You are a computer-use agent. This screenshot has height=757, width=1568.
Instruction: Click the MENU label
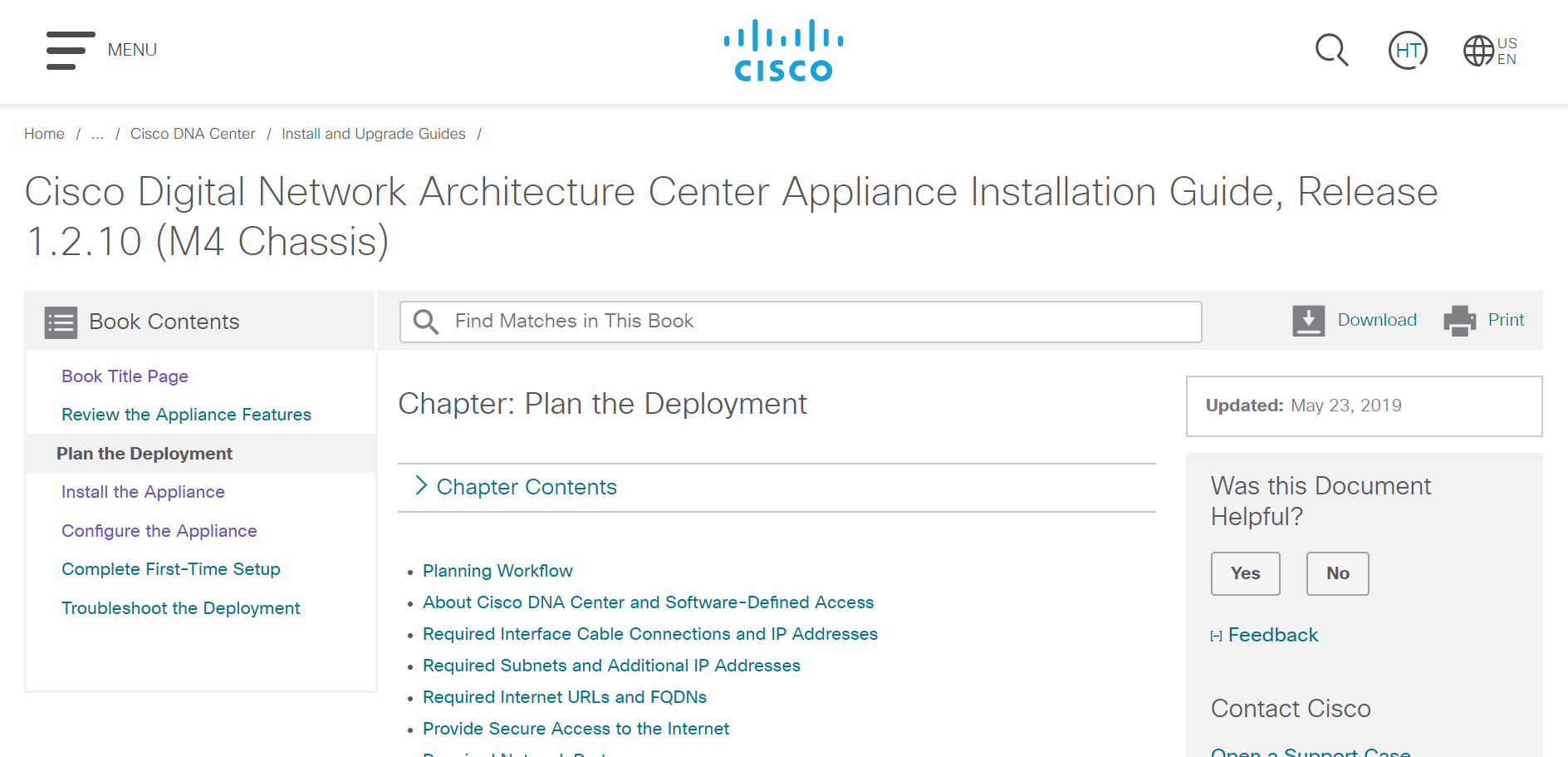click(132, 50)
